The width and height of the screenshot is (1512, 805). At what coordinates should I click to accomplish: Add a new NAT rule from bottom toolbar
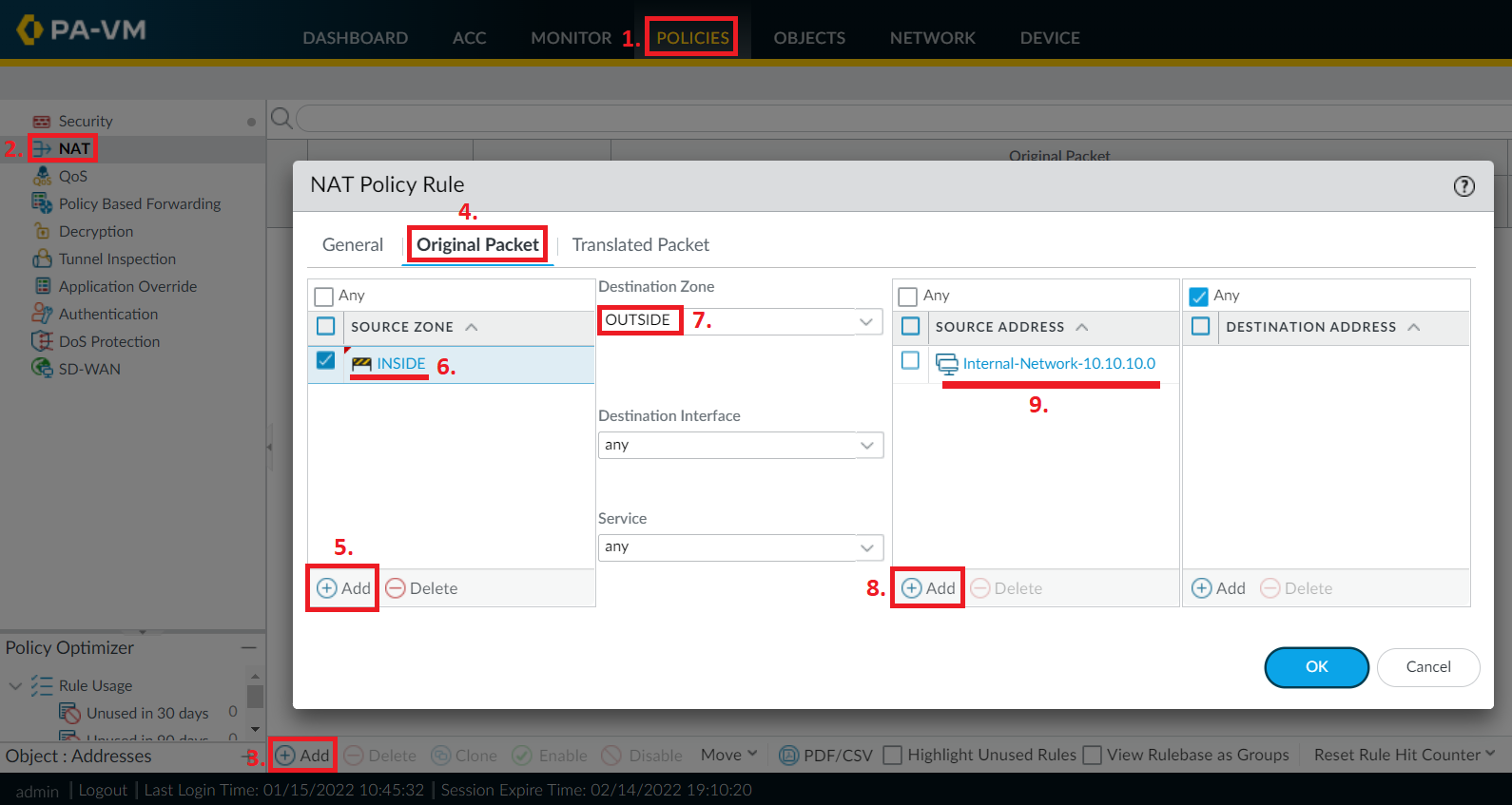click(x=302, y=756)
